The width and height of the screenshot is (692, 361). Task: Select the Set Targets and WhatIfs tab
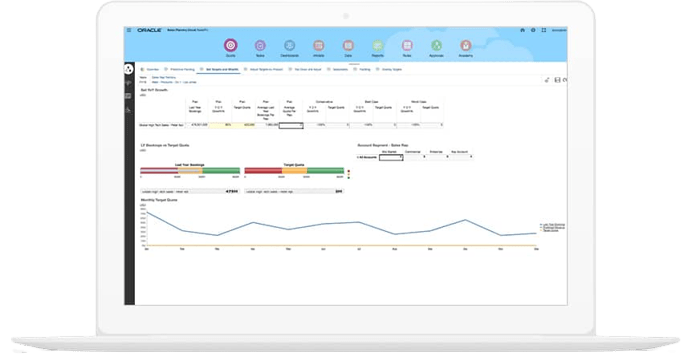[x=219, y=69]
